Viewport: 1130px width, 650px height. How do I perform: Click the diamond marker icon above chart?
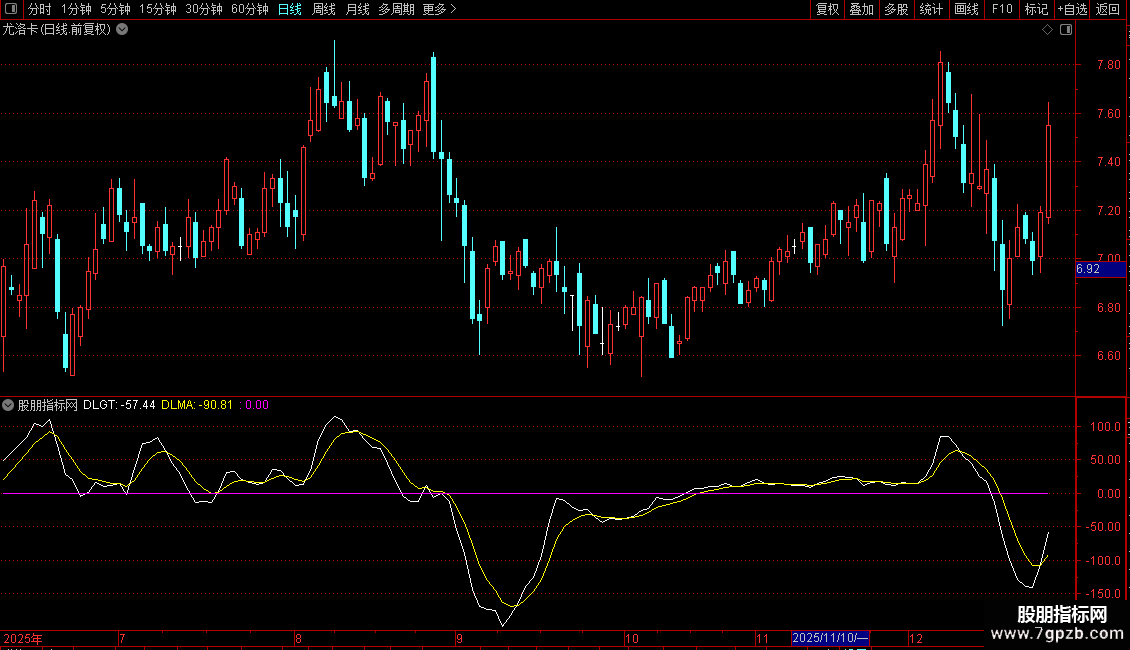tap(1047, 30)
